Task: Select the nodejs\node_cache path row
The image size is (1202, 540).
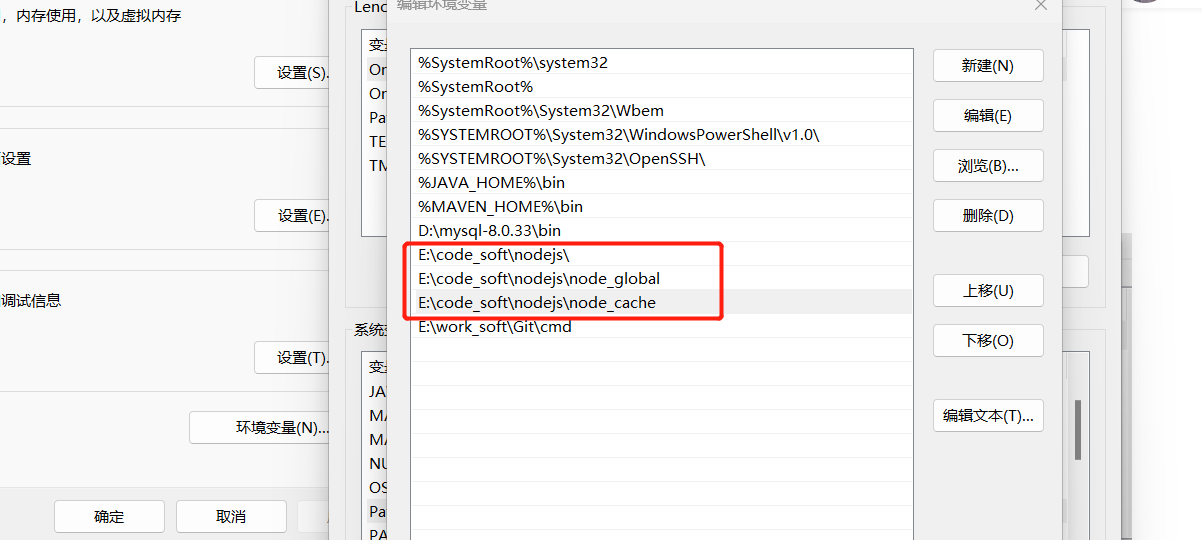Action: (662, 303)
